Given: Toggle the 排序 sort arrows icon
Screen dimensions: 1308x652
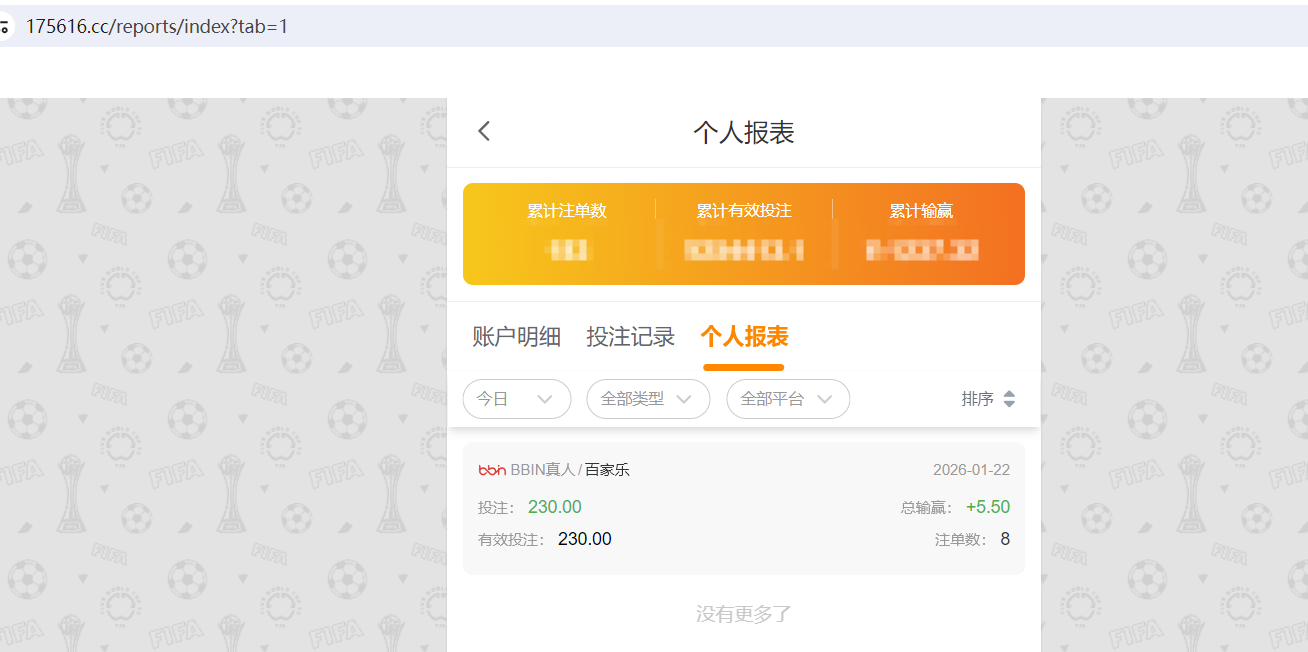Looking at the screenshot, I should (1009, 398).
